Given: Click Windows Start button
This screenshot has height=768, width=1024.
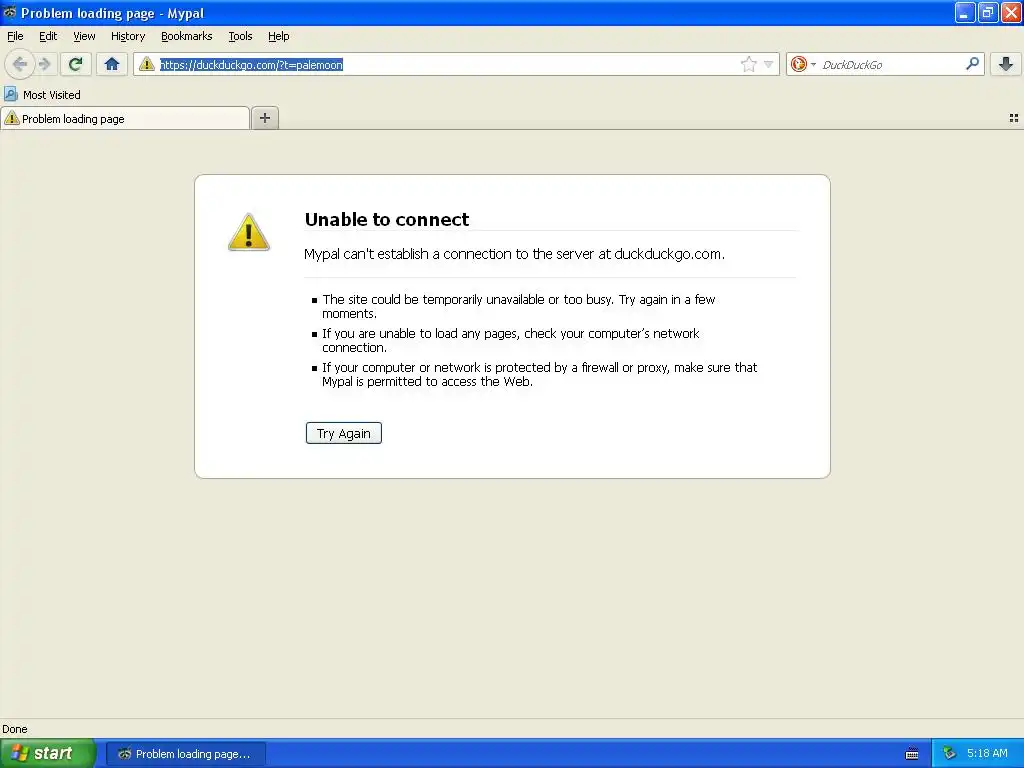Looking at the screenshot, I should pos(48,753).
